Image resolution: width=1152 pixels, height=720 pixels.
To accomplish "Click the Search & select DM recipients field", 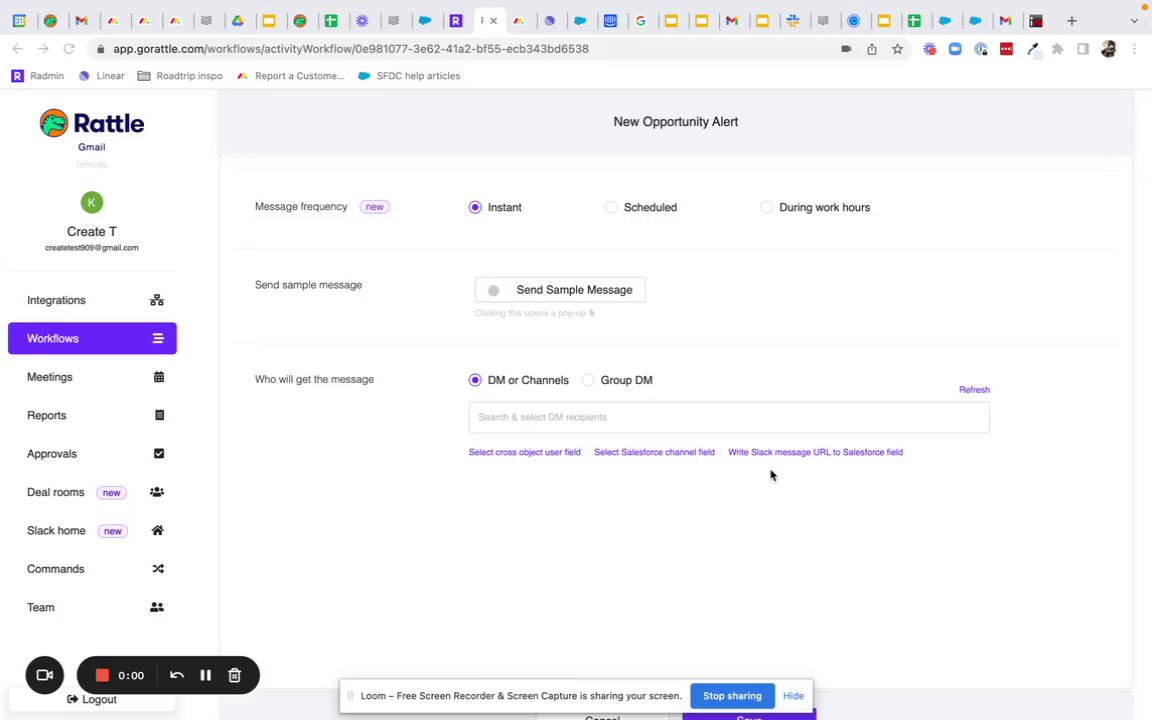I will click(728, 417).
